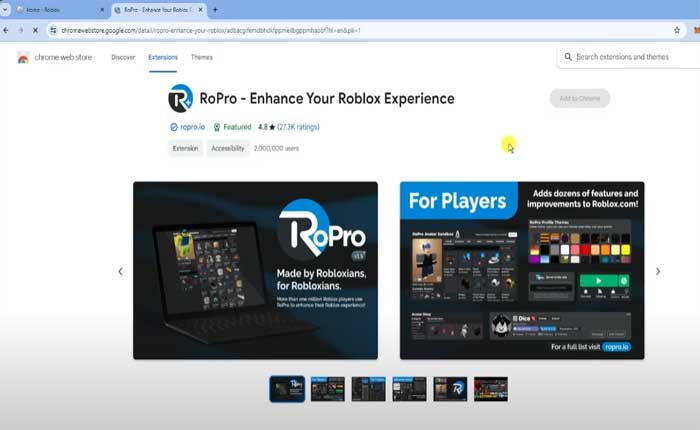700x430 pixels.
Task: Open the Themes section
Action: tap(202, 57)
